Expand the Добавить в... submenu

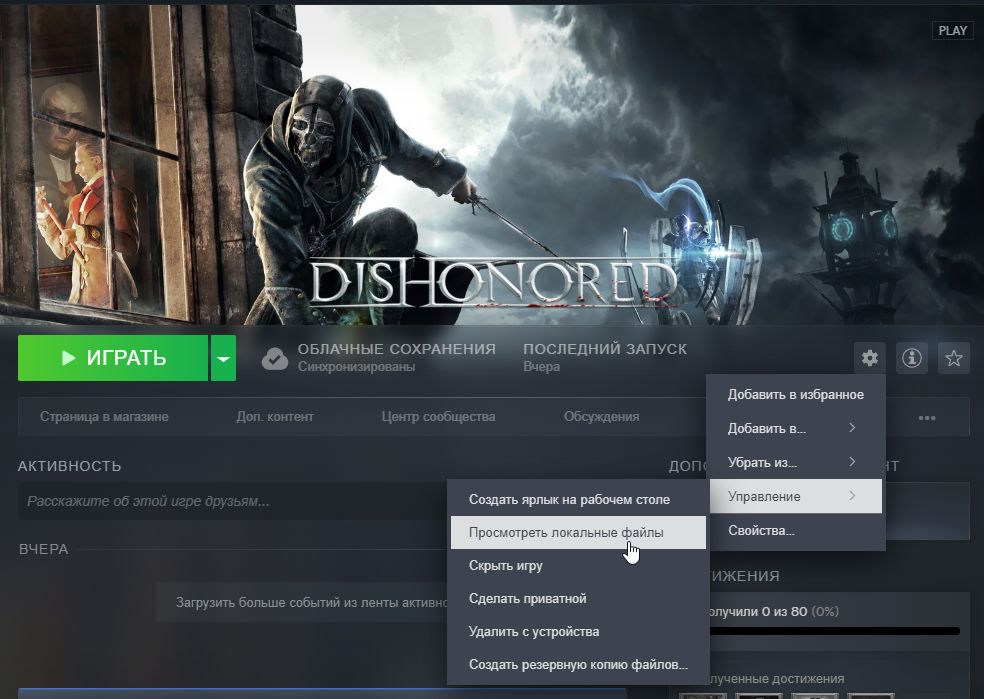click(796, 429)
